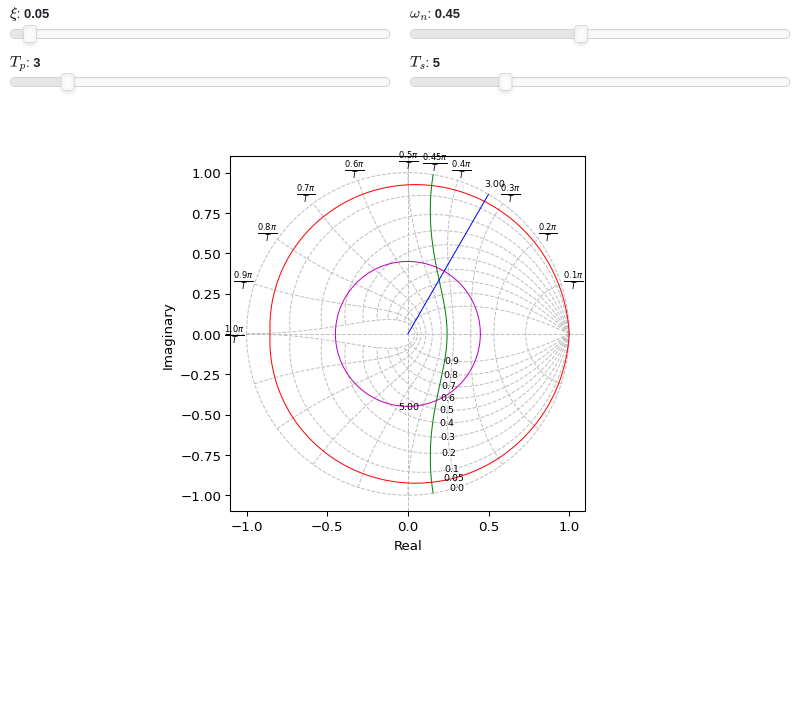The width and height of the screenshot is (800, 725).
Task: Click the ωn natural frequency slider handle
Action: (581, 34)
